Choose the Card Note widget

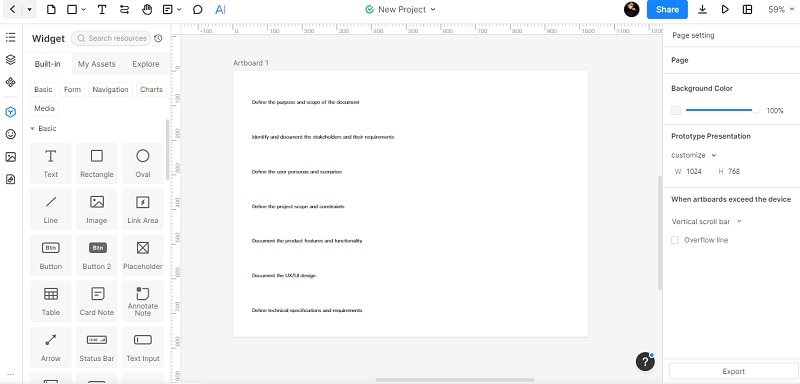(96, 301)
